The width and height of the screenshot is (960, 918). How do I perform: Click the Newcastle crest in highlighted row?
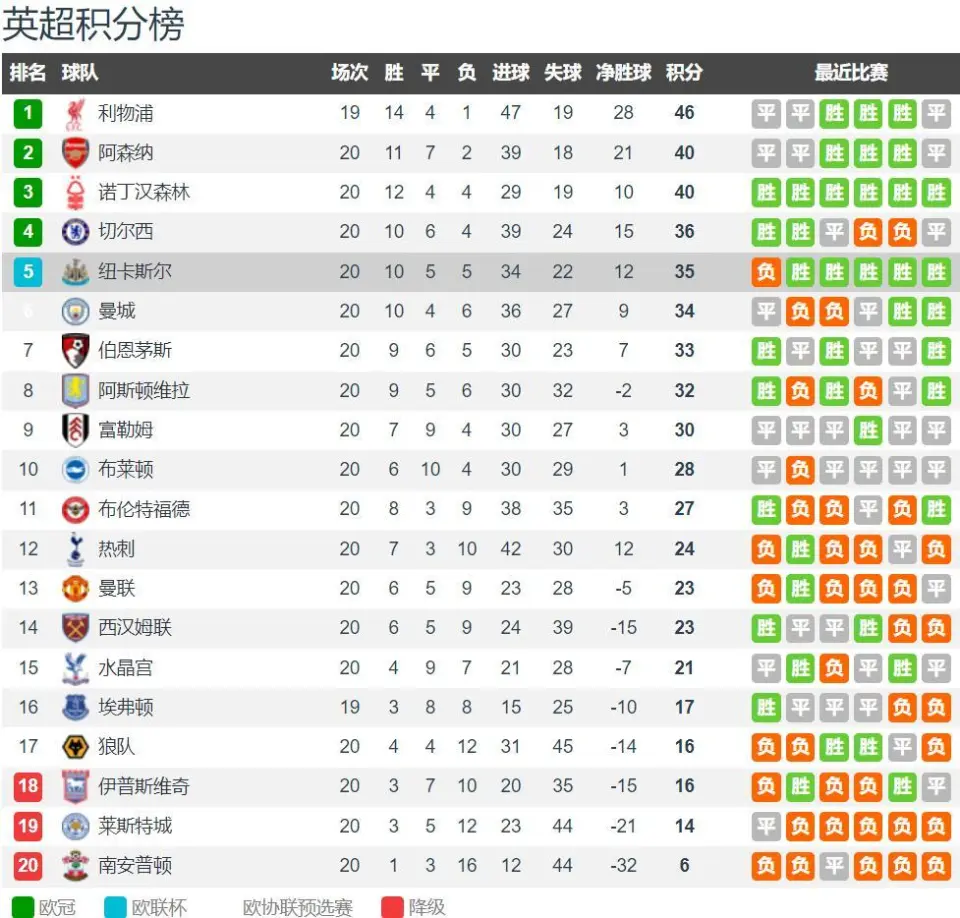pos(75,272)
